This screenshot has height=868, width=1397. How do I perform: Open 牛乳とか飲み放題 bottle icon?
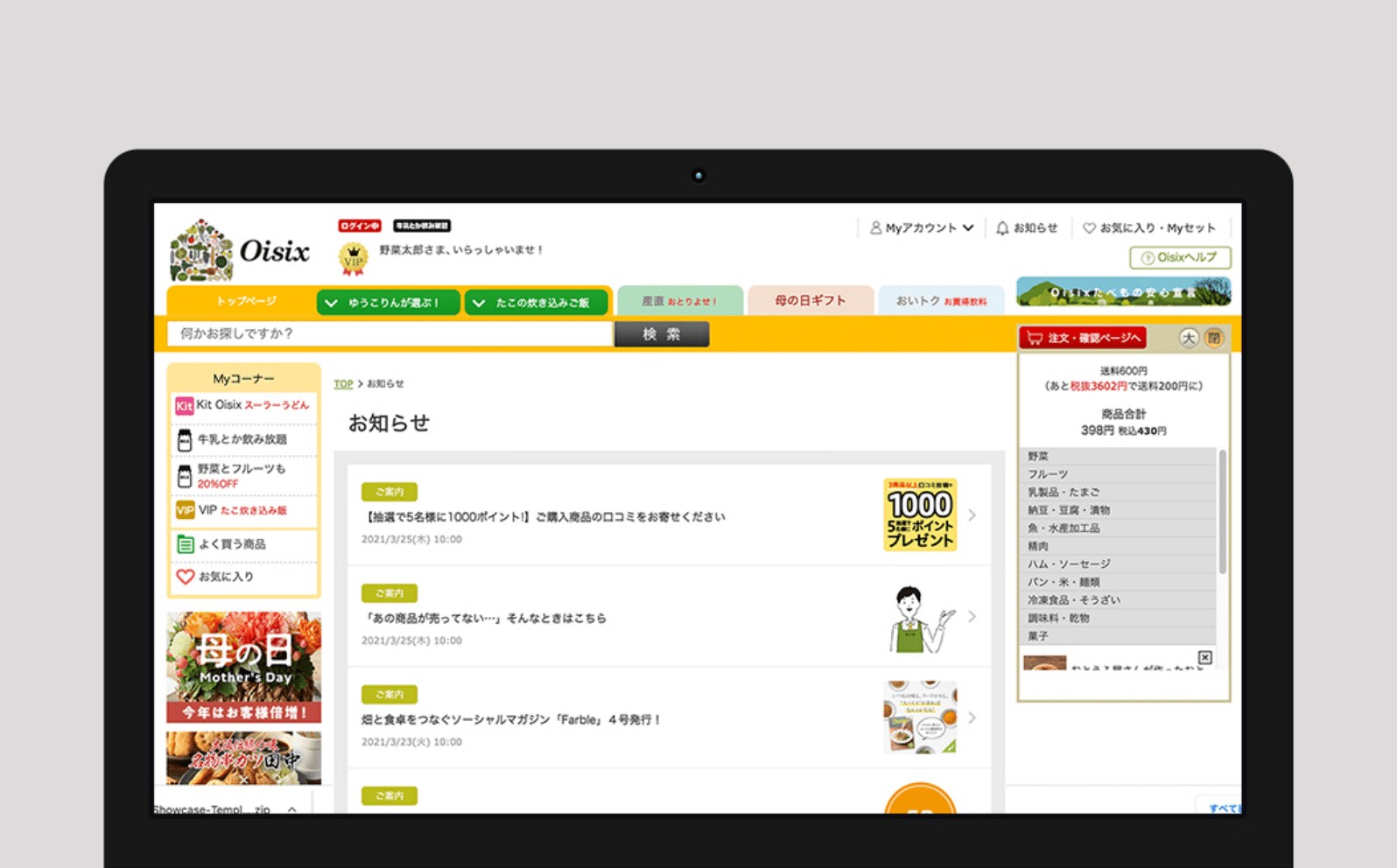click(184, 440)
